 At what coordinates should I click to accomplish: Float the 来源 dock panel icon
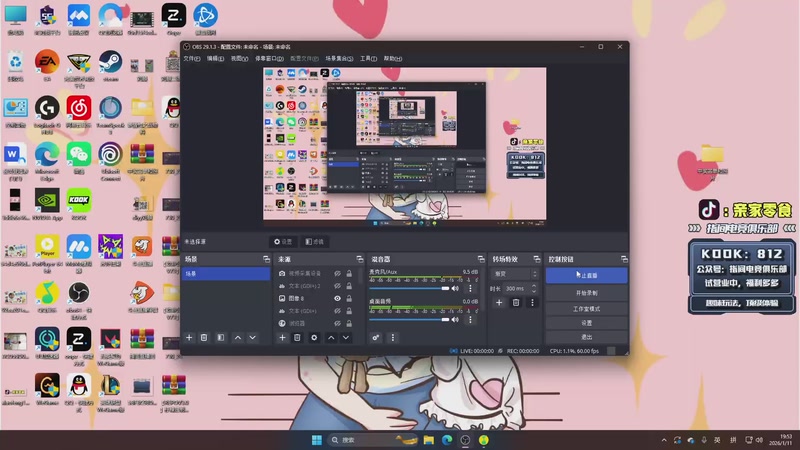tap(360, 259)
